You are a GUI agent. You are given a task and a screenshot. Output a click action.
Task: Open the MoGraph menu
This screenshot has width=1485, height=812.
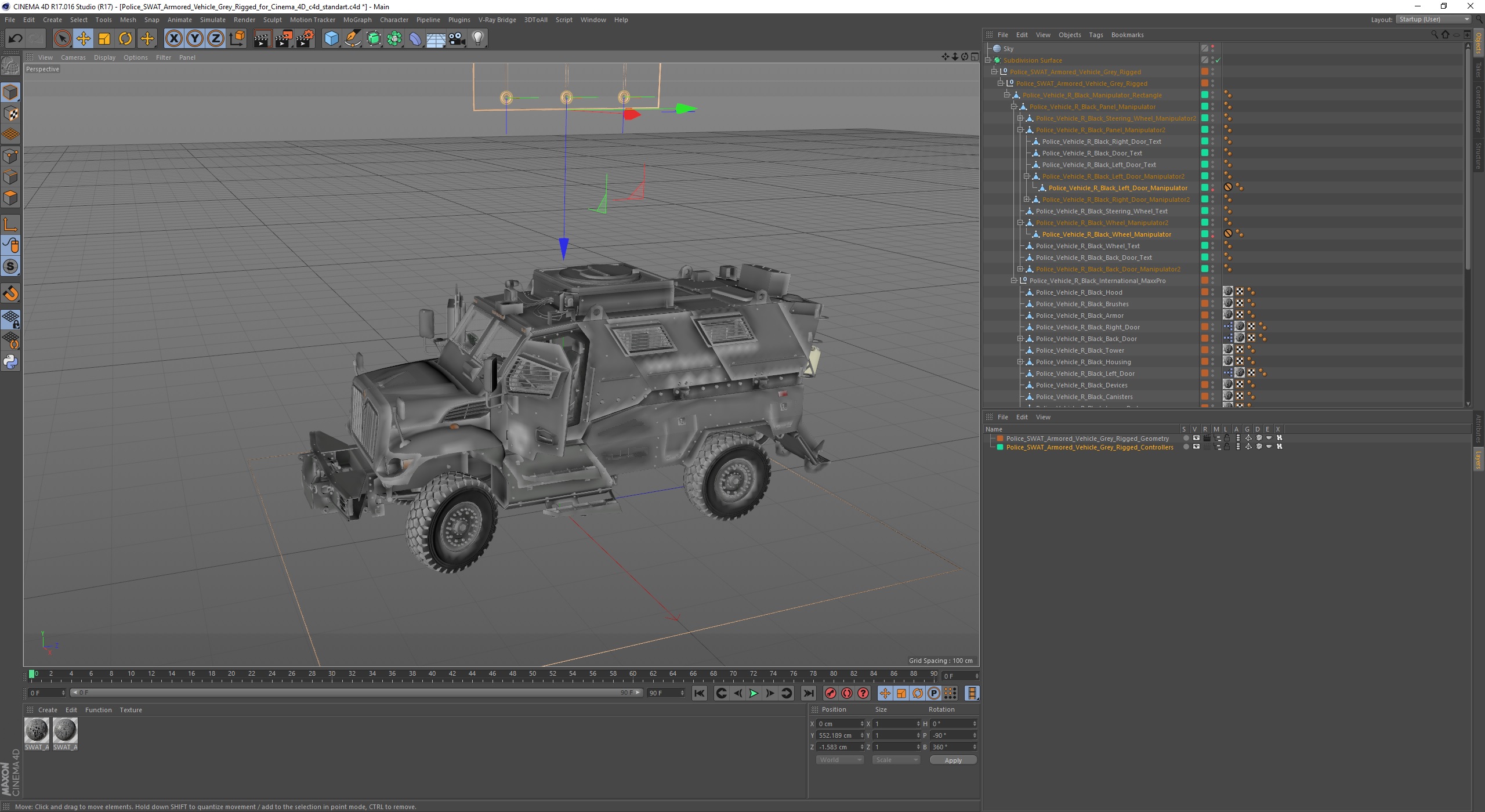pyautogui.click(x=357, y=20)
